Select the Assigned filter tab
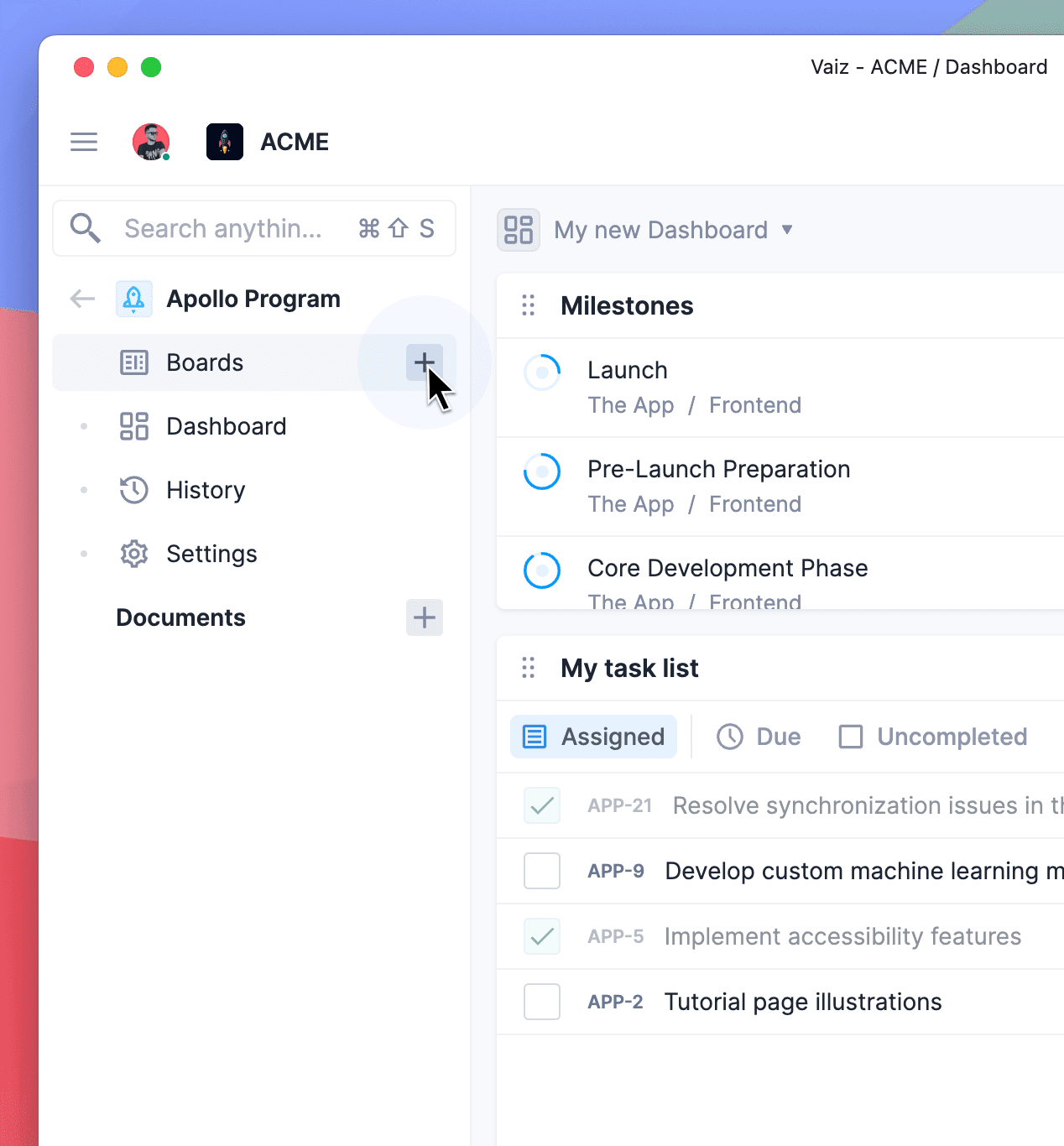 [594, 737]
